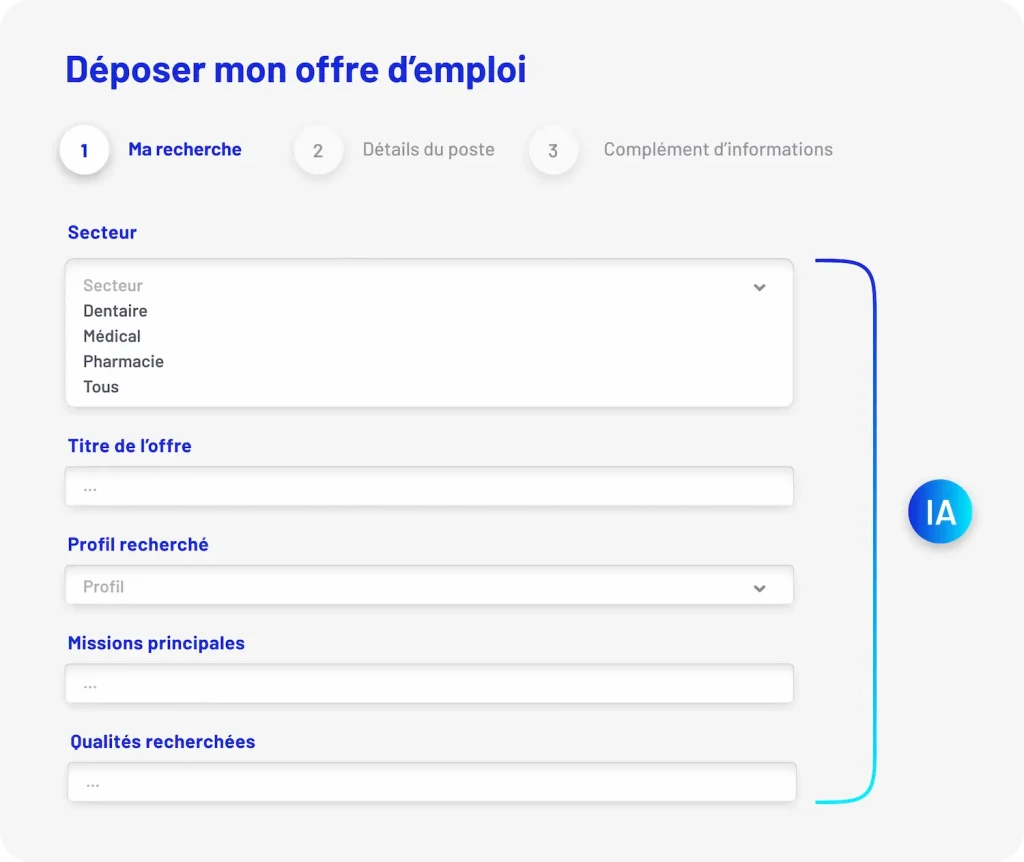Open the Profil recherché combo box
This screenshot has width=1024, height=862.
[x=429, y=585]
